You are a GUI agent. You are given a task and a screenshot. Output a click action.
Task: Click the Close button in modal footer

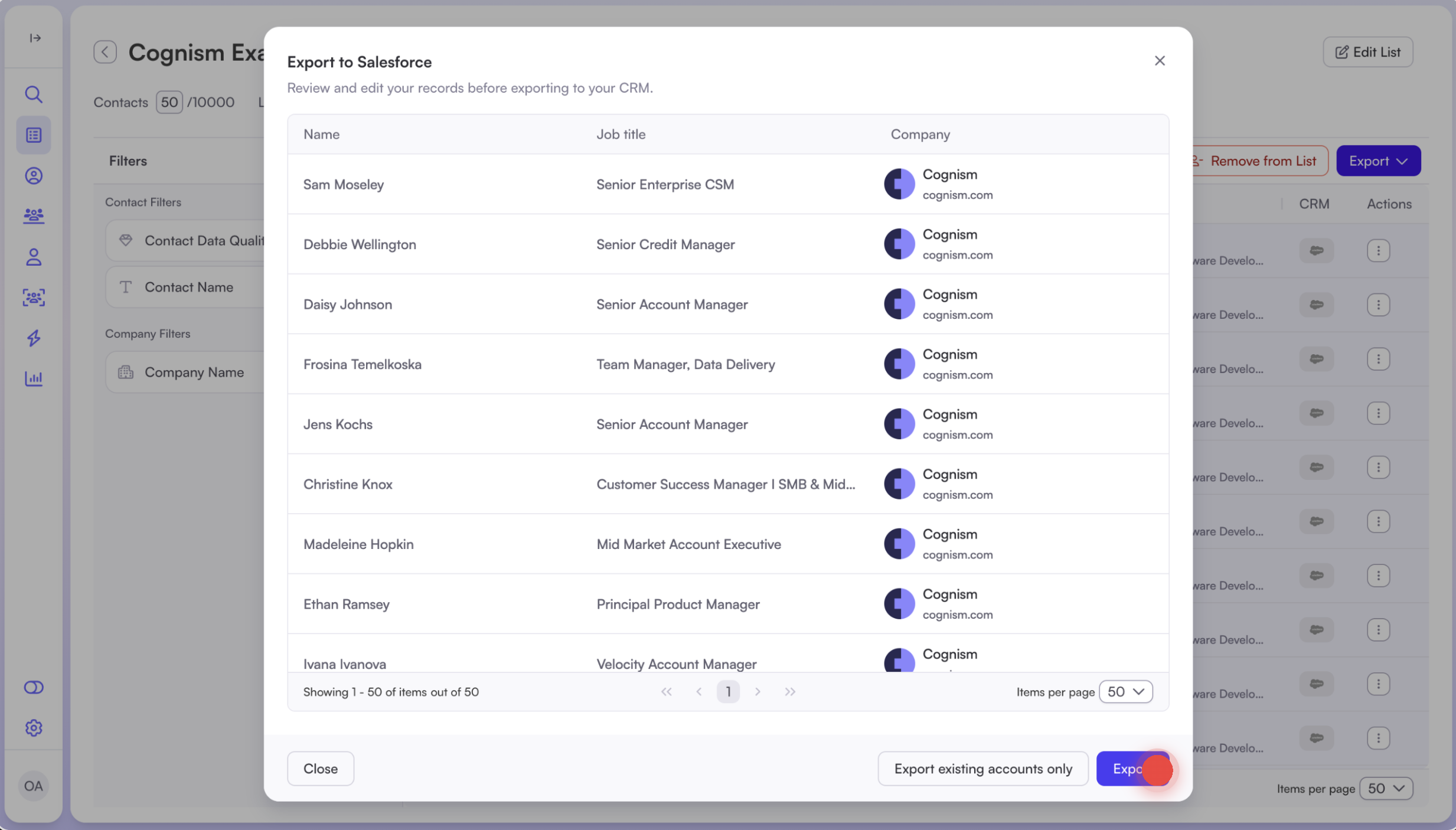[x=320, y=769]
